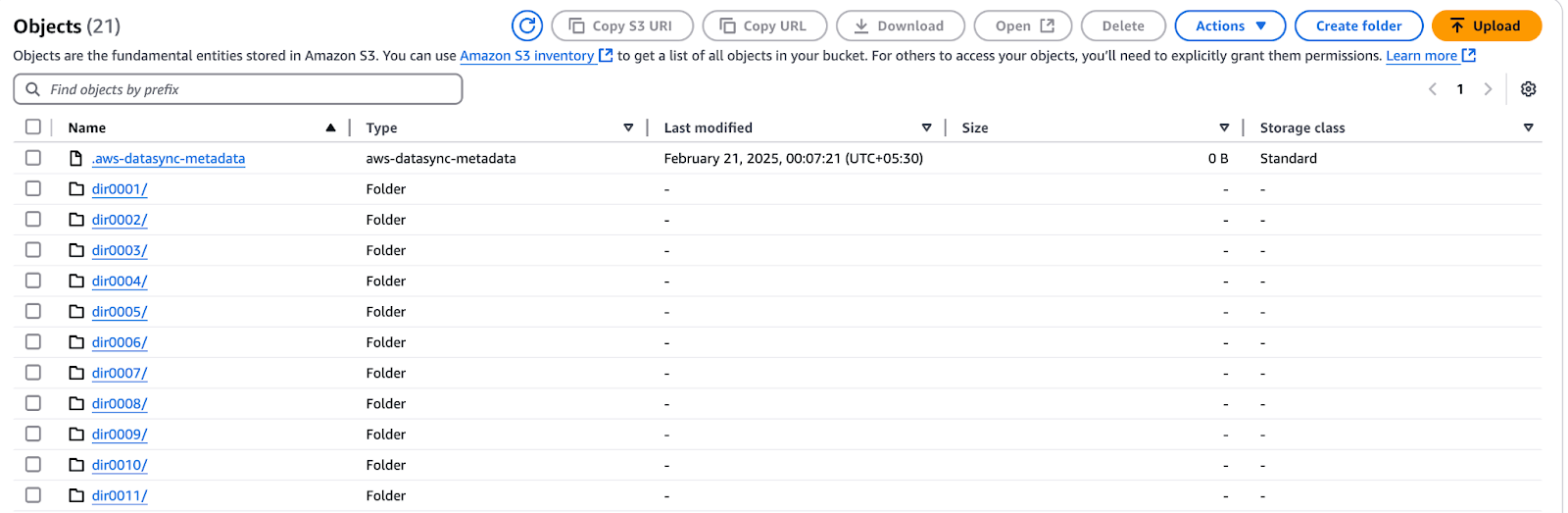The image size is (1568, 513).
Task: Go to the next page arrow
Action: click(1488, 89)
